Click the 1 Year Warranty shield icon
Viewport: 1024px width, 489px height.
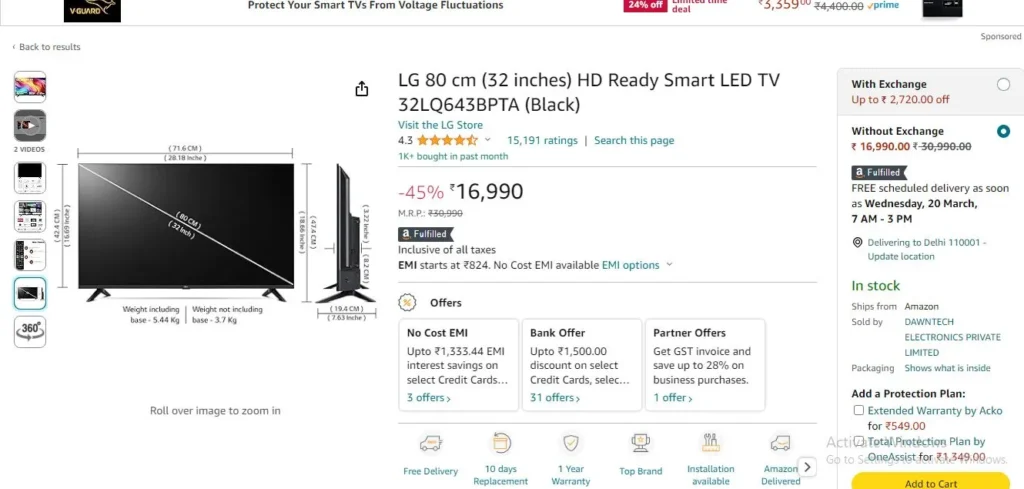tap(571, 444)
